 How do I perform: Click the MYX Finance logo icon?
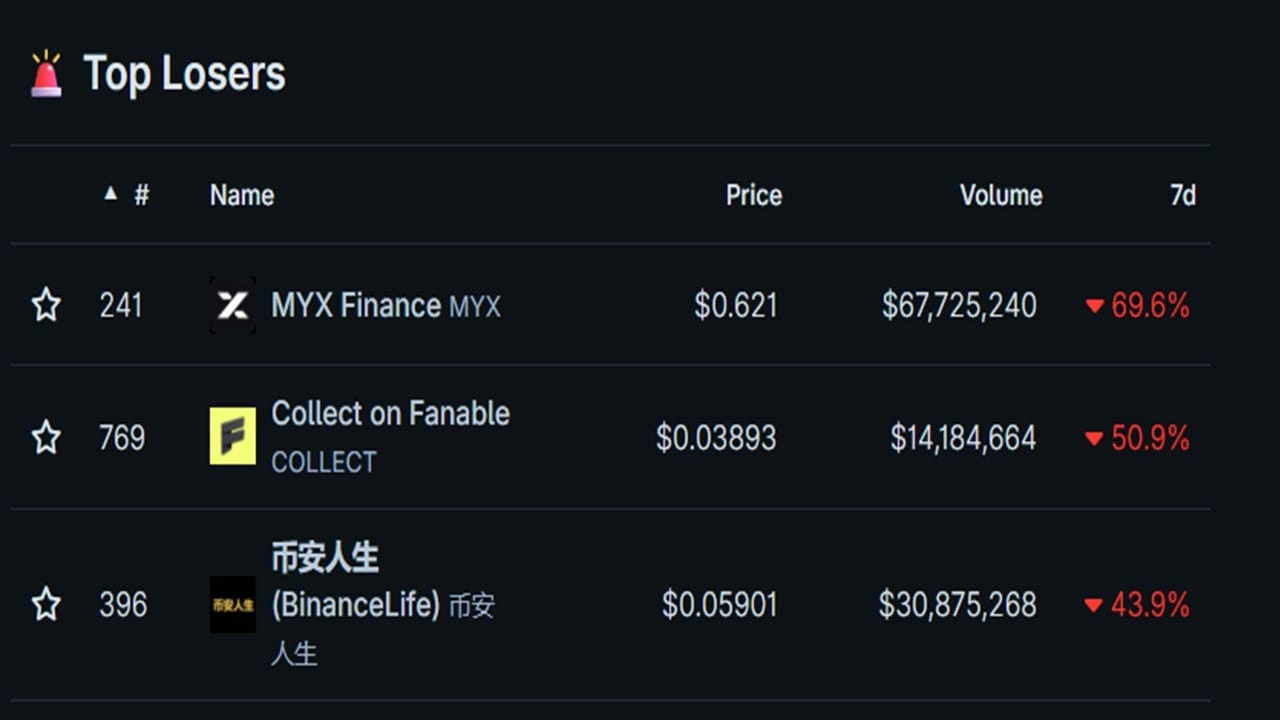coord(232,305)
